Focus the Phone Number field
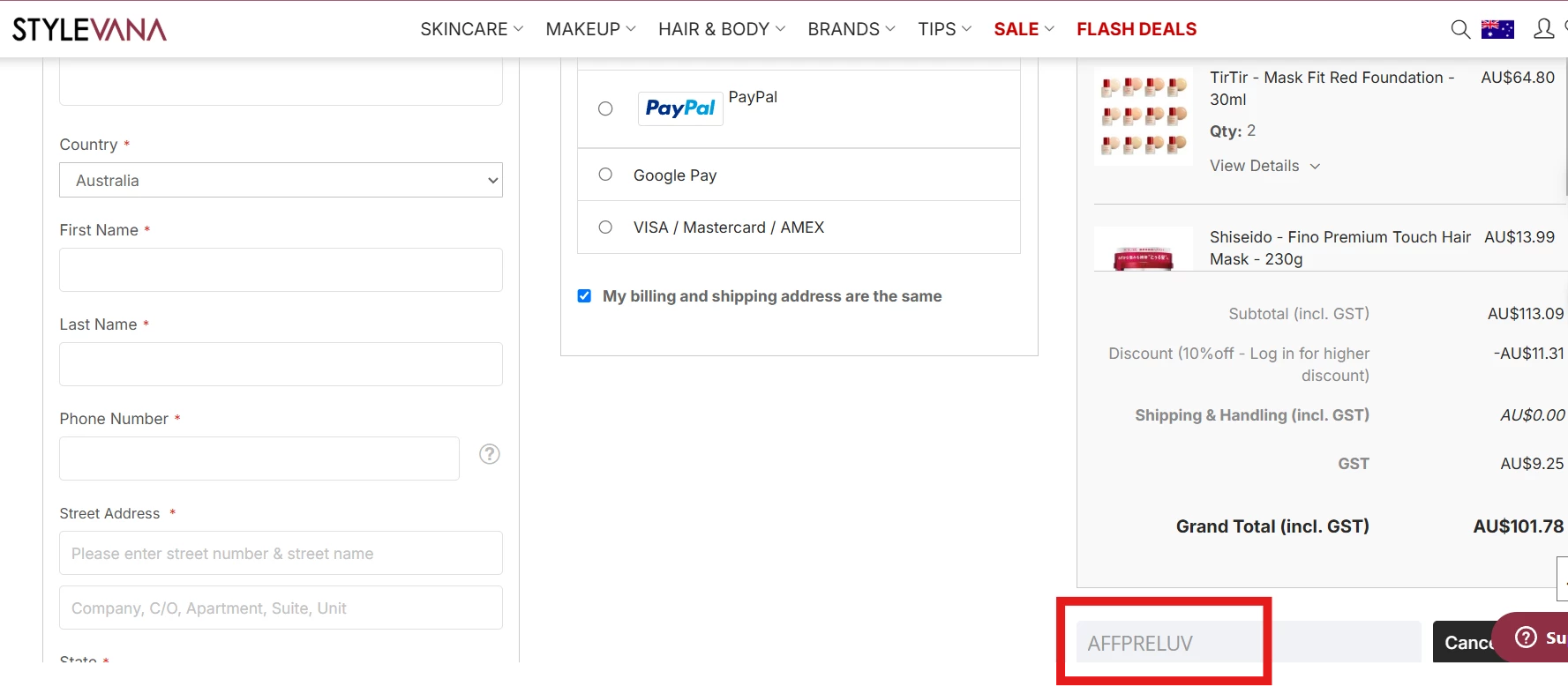 point(259,459)
